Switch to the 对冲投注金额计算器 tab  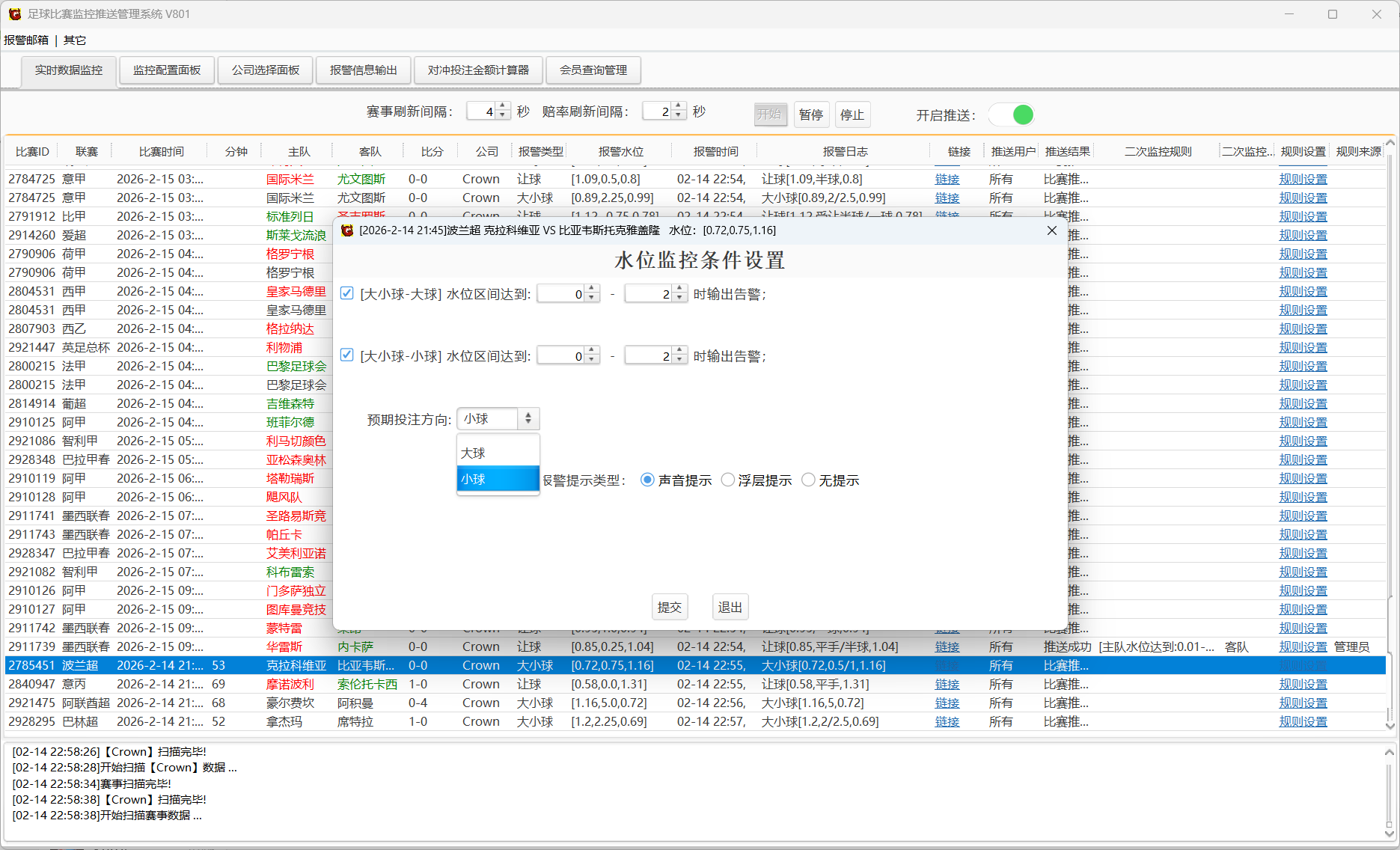click(478, 70)
